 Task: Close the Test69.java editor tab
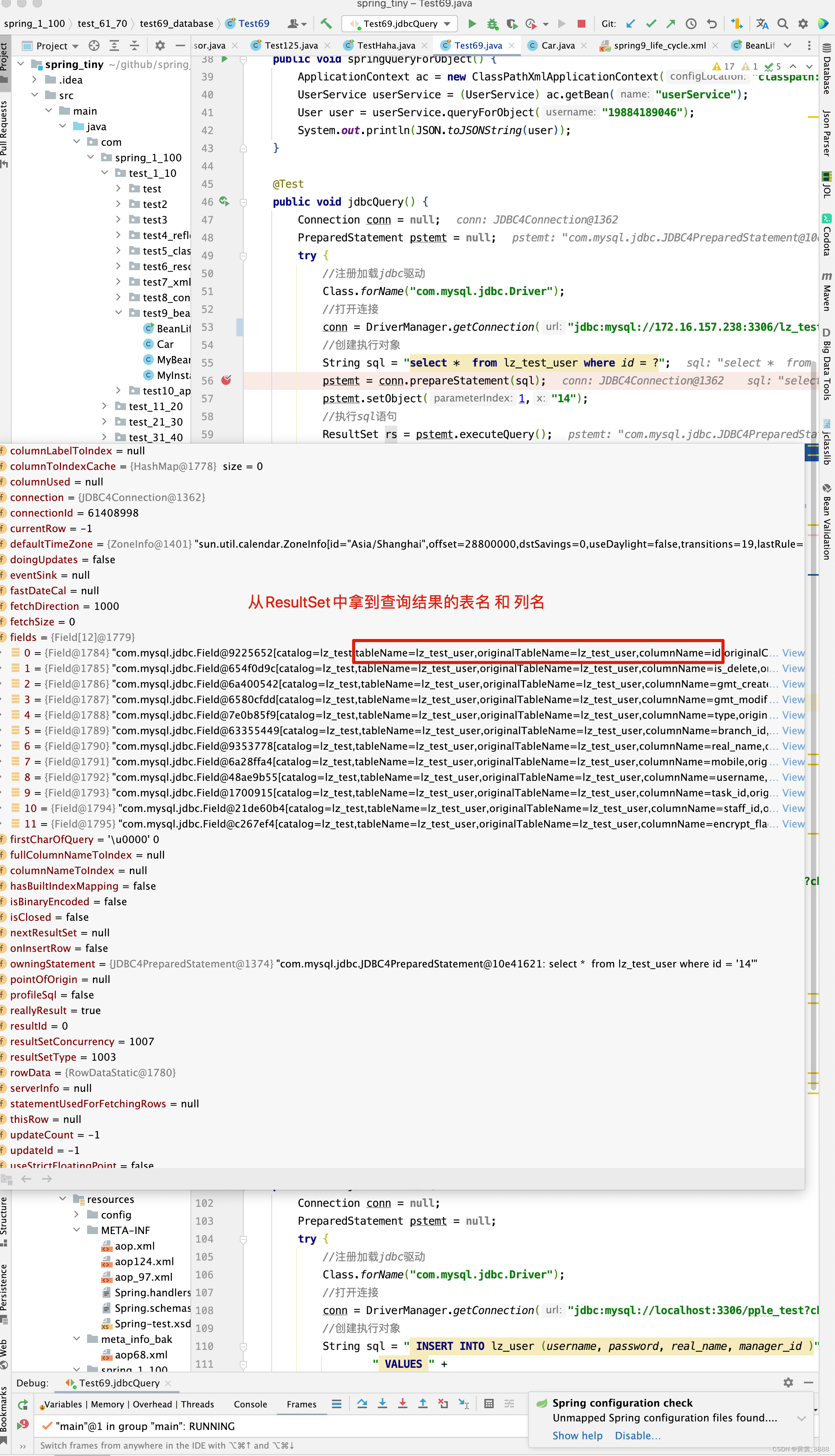512,45
